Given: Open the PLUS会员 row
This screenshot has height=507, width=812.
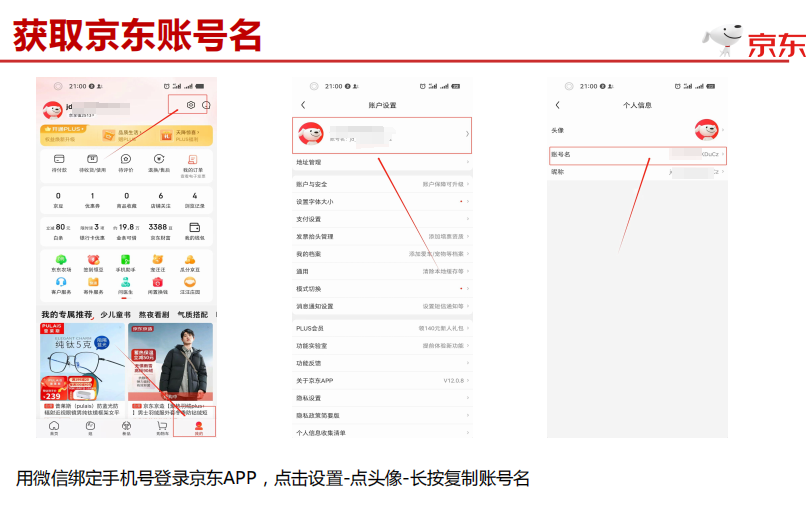Looking at the screenshot, I should click(x=382, y=328).
